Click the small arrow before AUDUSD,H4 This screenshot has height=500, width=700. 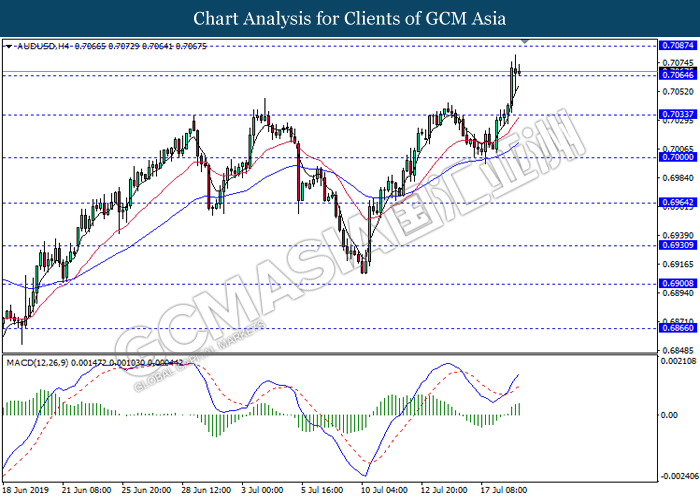9,46
